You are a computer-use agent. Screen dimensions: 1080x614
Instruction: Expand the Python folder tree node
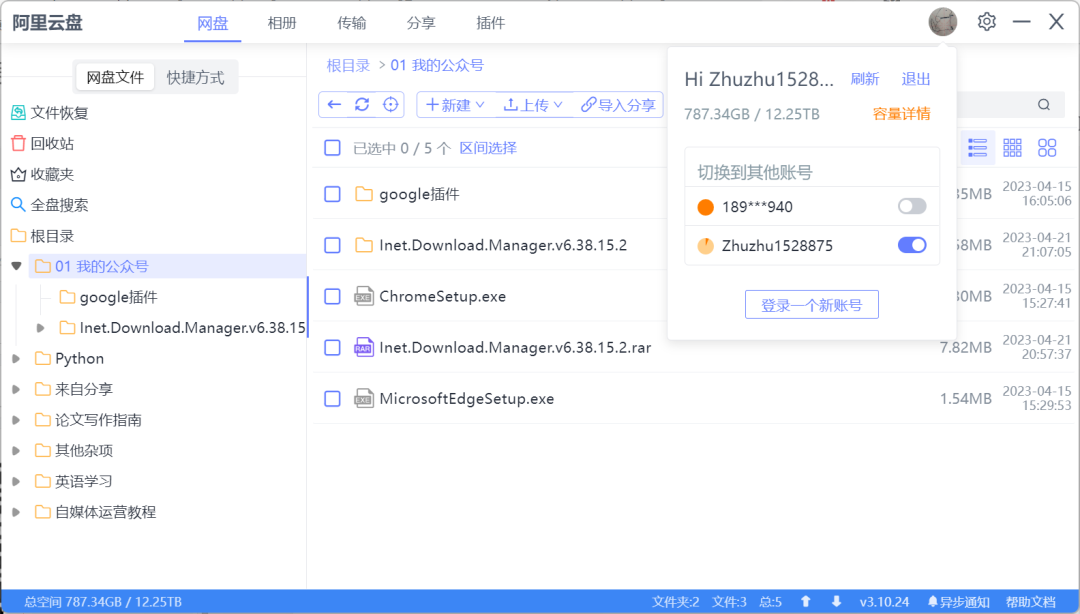16,358
